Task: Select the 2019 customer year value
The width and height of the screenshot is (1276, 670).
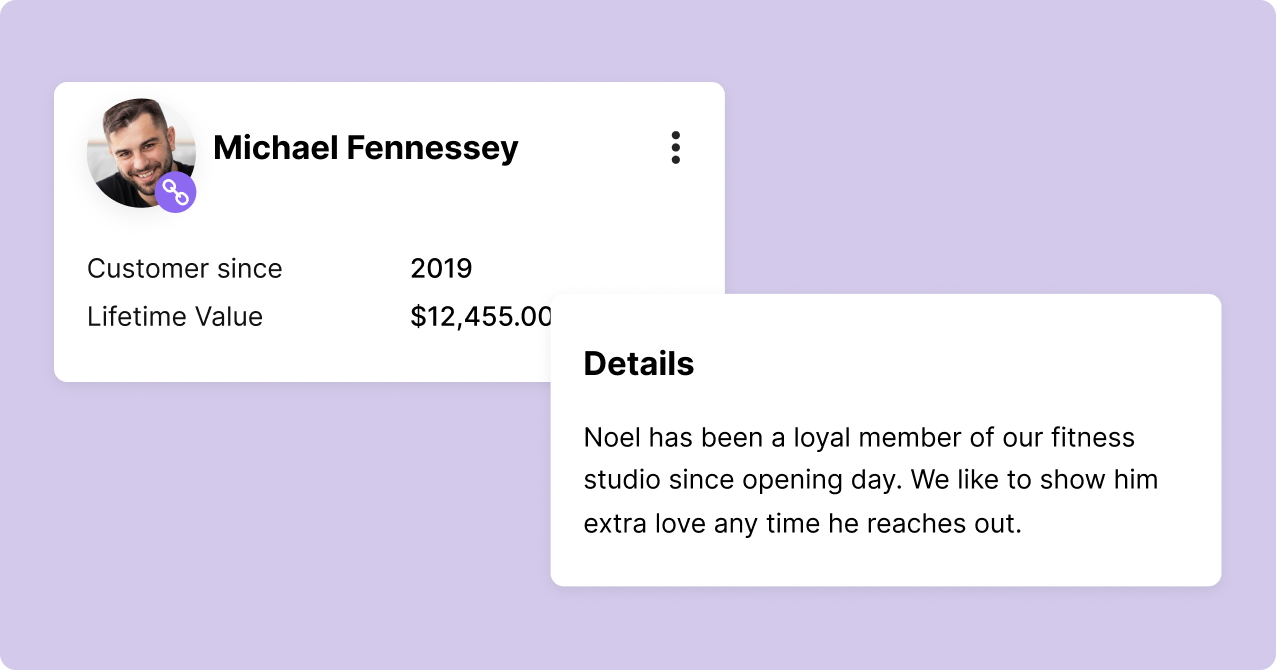Action: pyautogui.click(x=441, y=268)
